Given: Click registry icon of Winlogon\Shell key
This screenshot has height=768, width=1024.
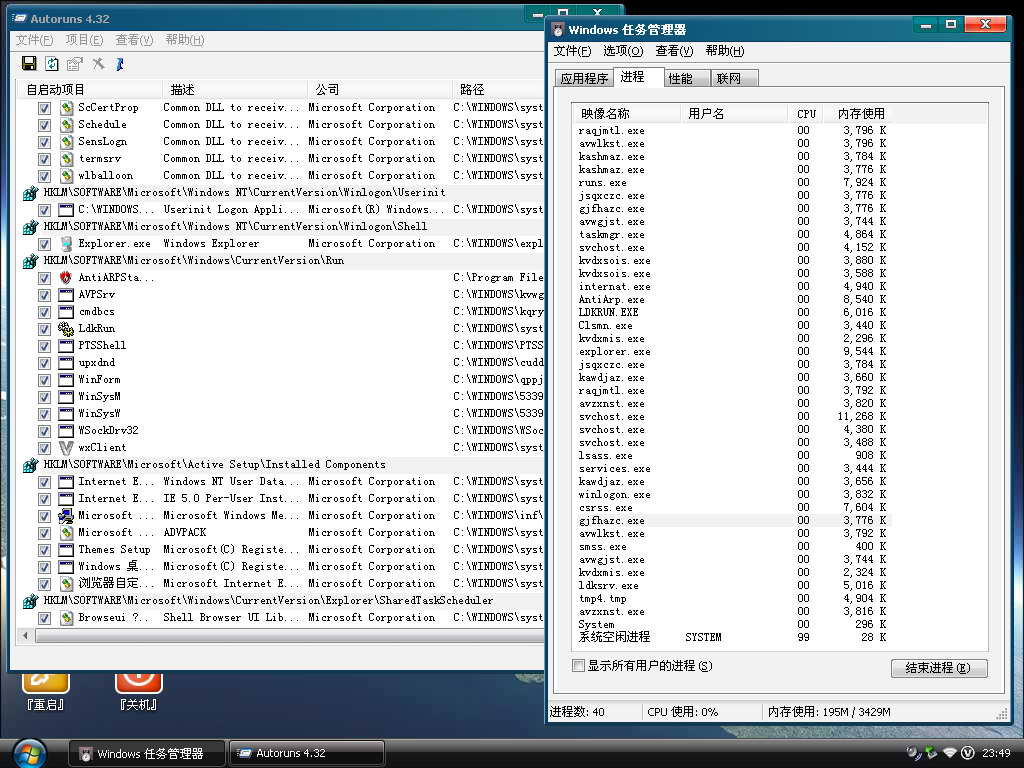Looking at the screenshot, I should click(x=30, y=227).
